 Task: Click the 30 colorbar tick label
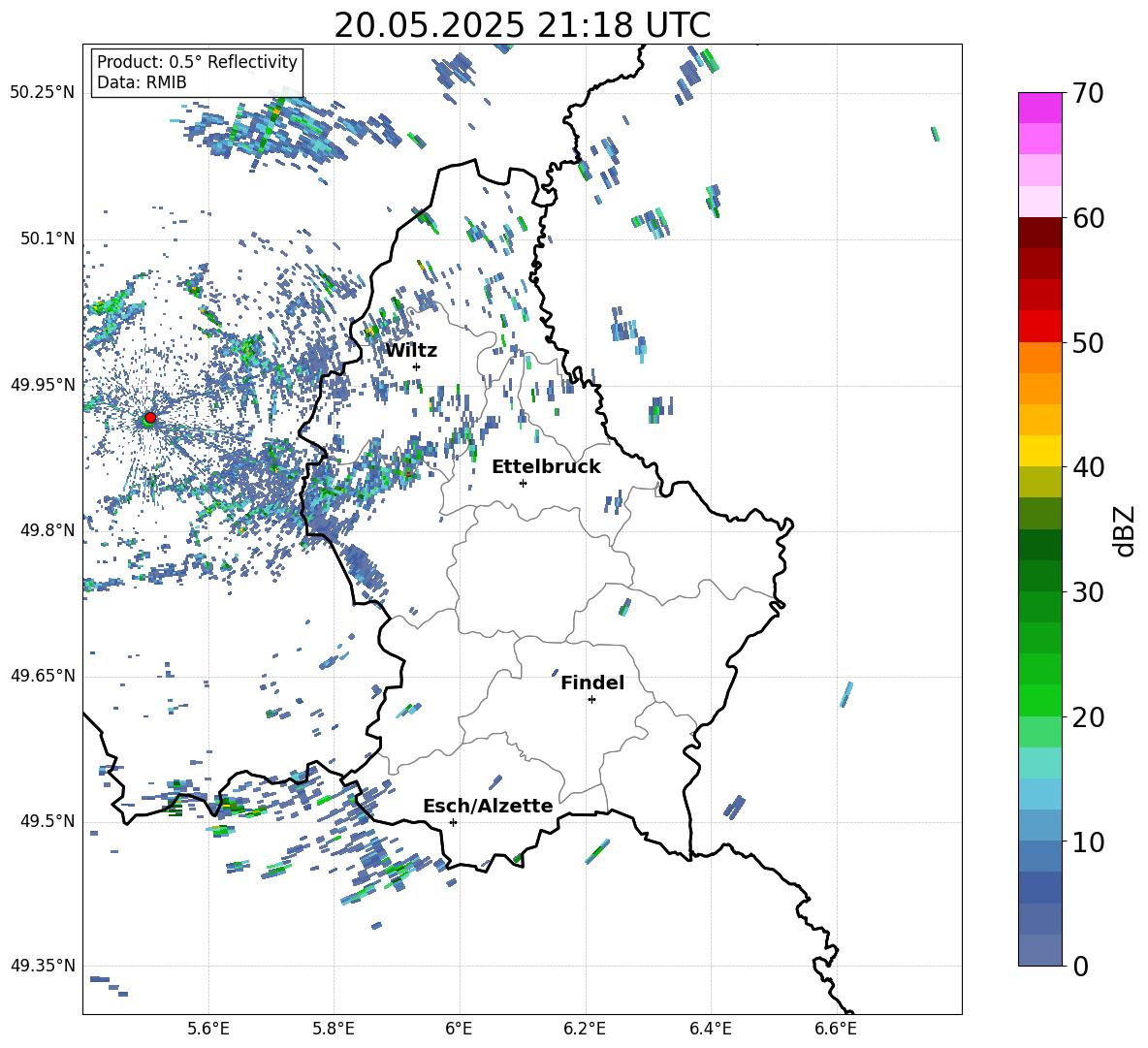tap(1089, 592)
